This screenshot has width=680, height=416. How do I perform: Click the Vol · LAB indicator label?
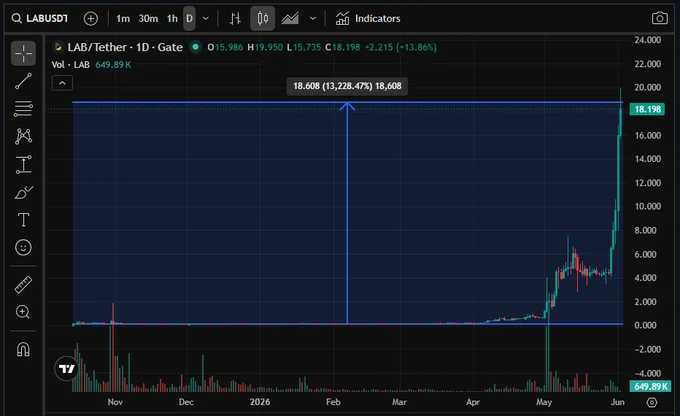pos(71,65)
